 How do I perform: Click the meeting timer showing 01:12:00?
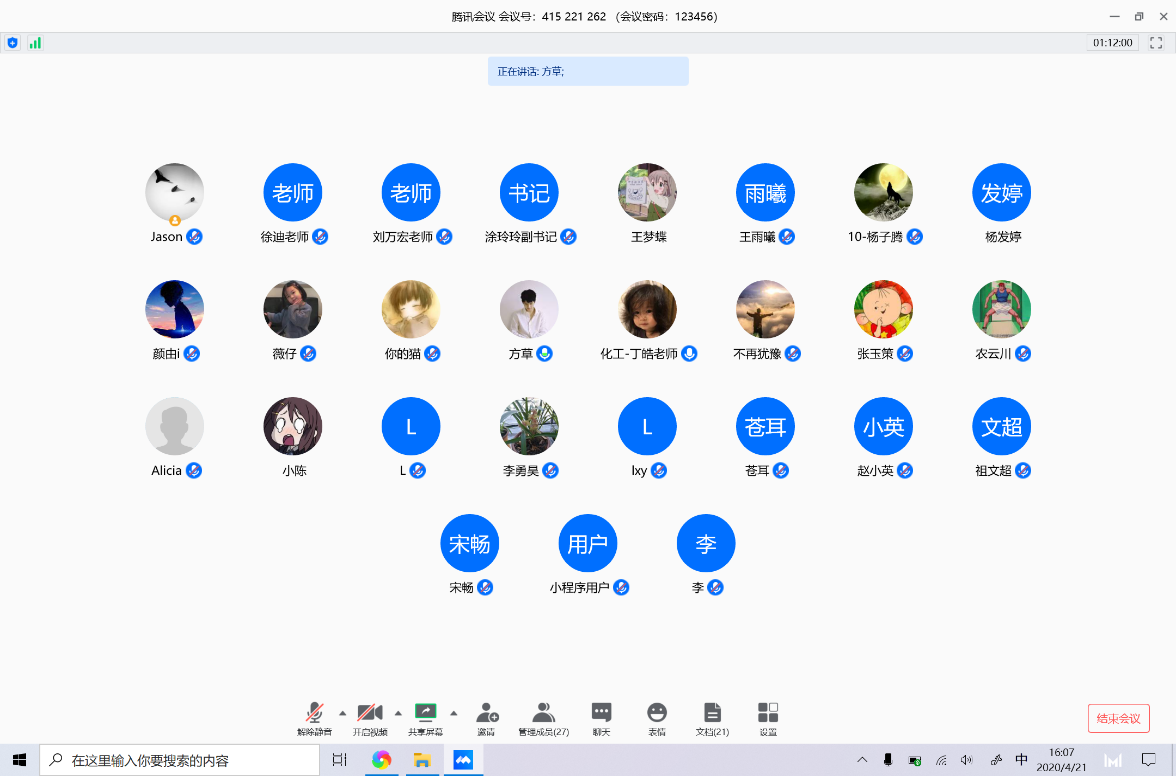tap(1112, 43)
